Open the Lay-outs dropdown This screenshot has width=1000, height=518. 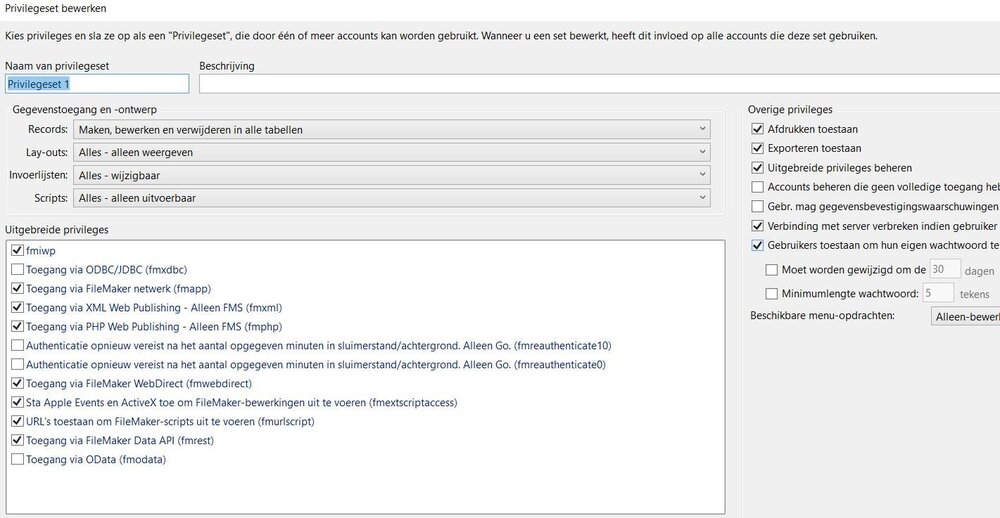click(x=392, y=152)
